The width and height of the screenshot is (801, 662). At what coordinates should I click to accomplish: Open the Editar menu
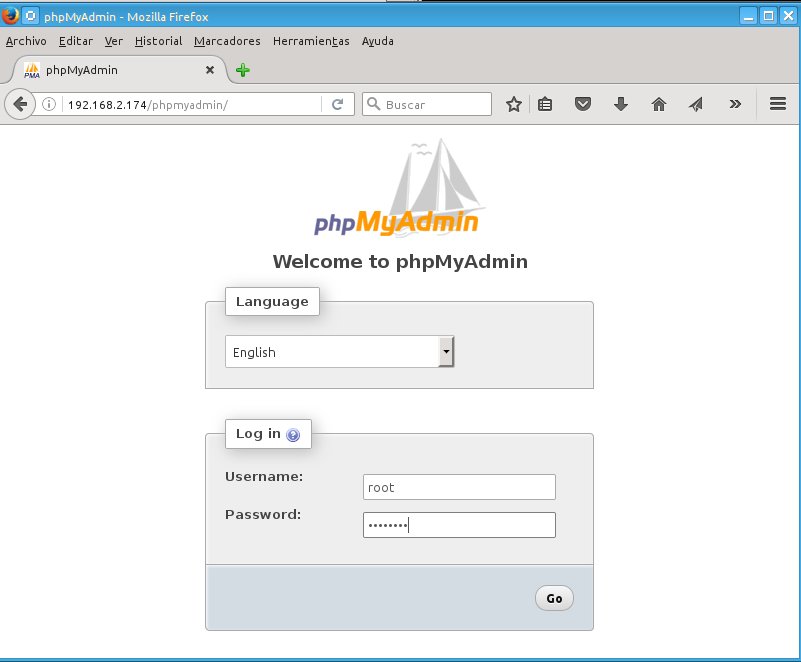point(76,41)
